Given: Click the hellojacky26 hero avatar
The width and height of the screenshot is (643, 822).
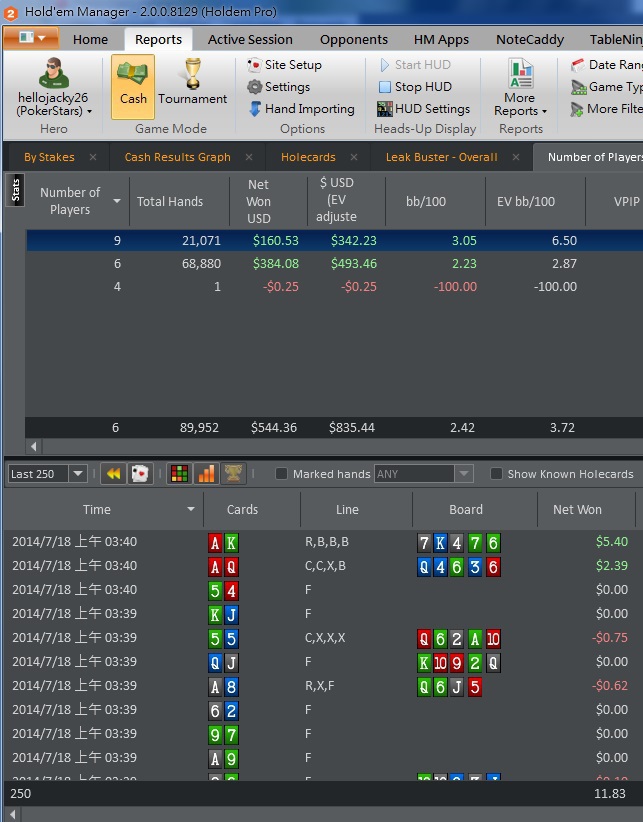Looking at the screenshot, I should 53,73.
